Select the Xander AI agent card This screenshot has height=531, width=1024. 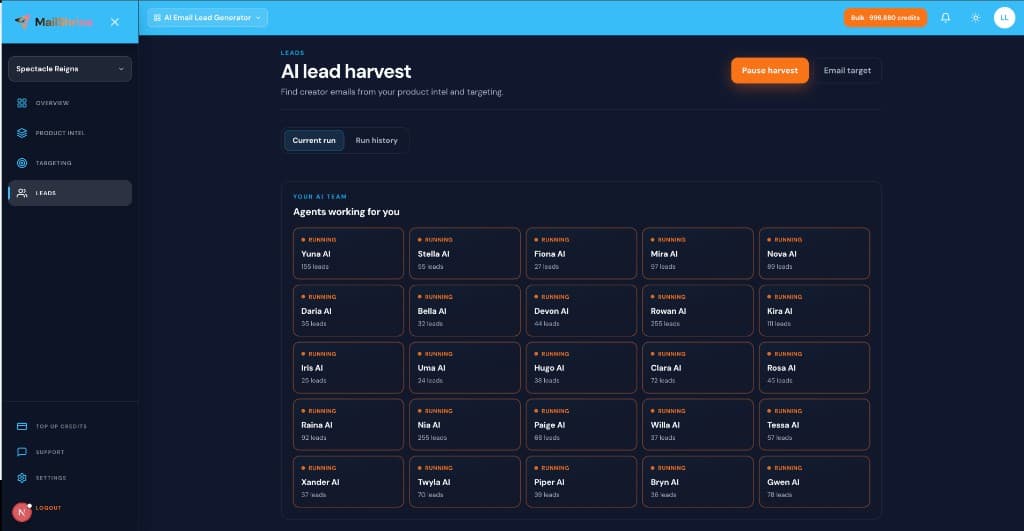point(348,482)
